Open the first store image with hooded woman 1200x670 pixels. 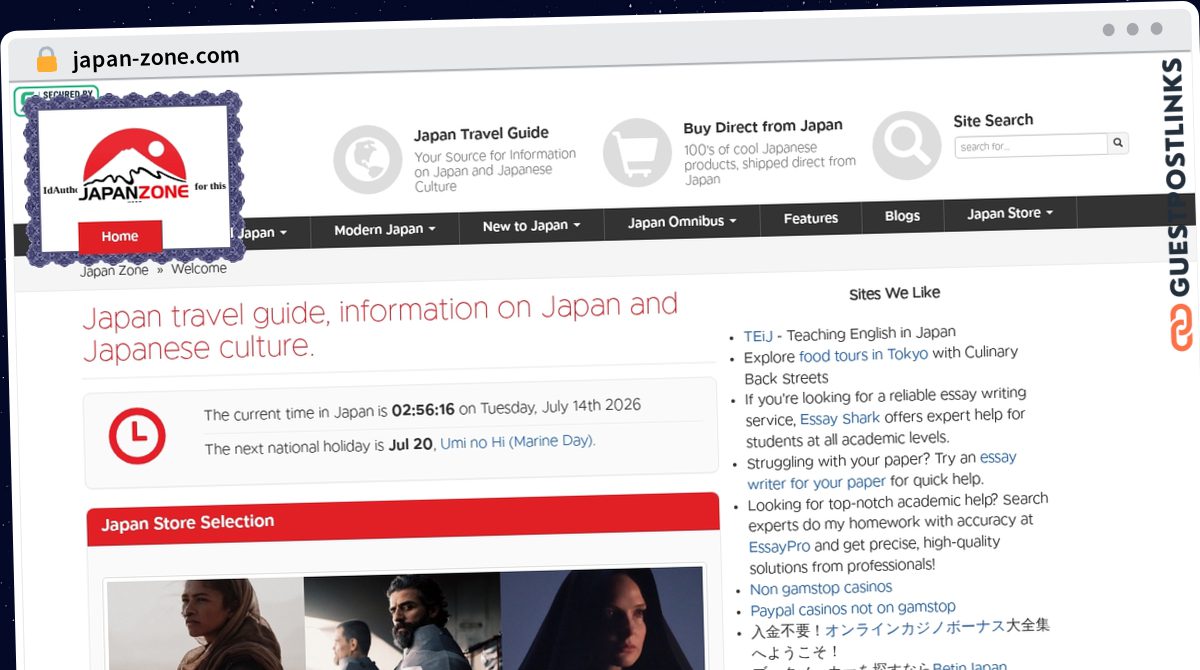(x=205, y=622)
